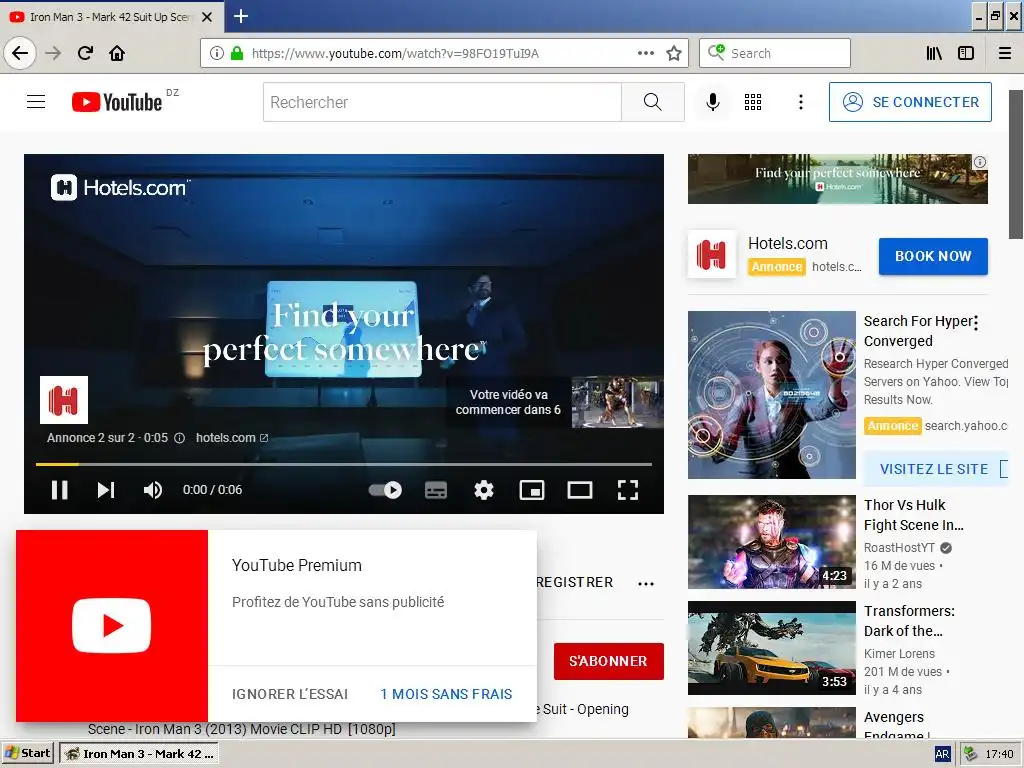Reload the current page
1024x768 pixels.
pyautogui.click(x=86, y=53)
